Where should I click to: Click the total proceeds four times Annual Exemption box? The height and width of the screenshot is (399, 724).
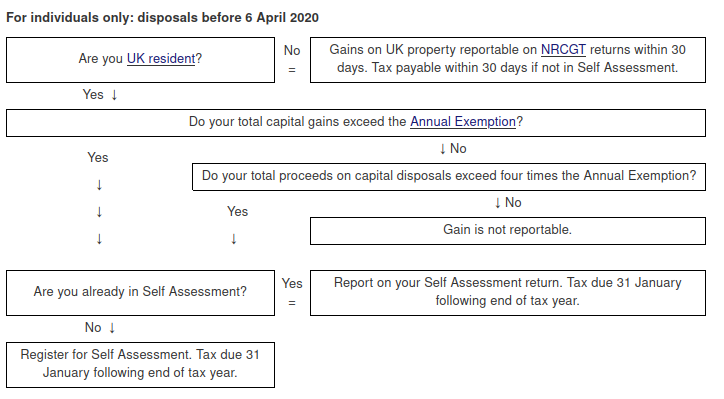449,176
